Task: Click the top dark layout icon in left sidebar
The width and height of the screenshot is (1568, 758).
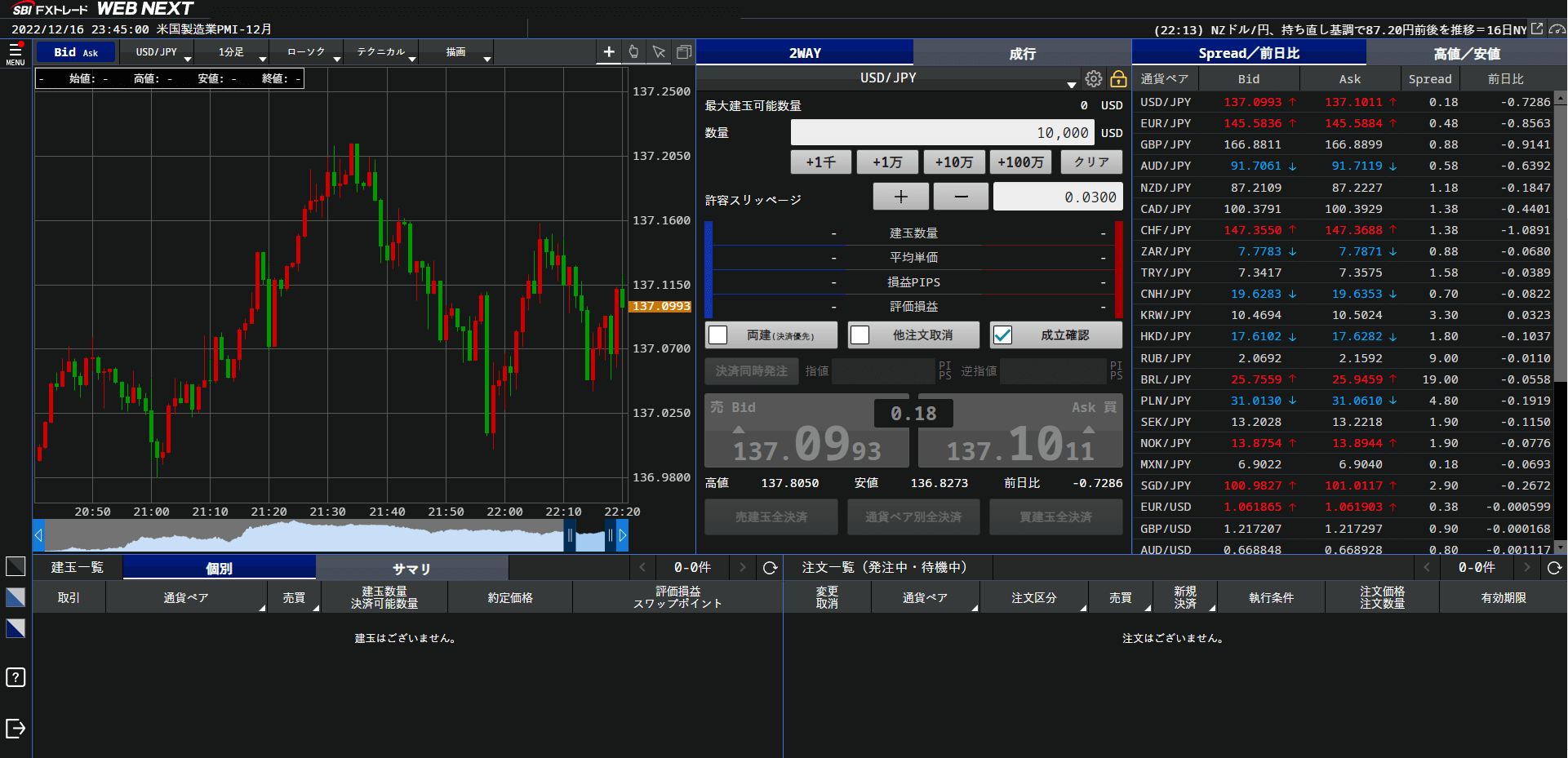Action: click(x=16, y=566)
